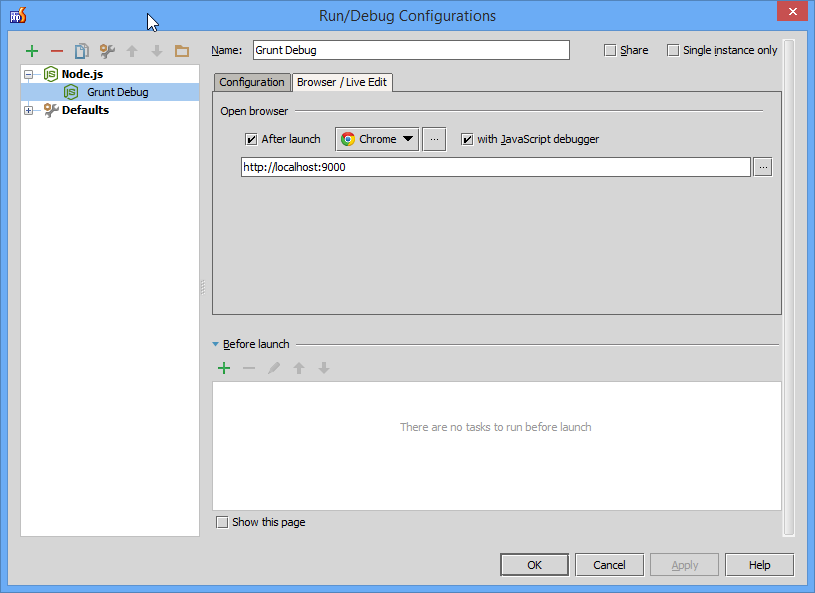Move before launch task down

[324, 368]
